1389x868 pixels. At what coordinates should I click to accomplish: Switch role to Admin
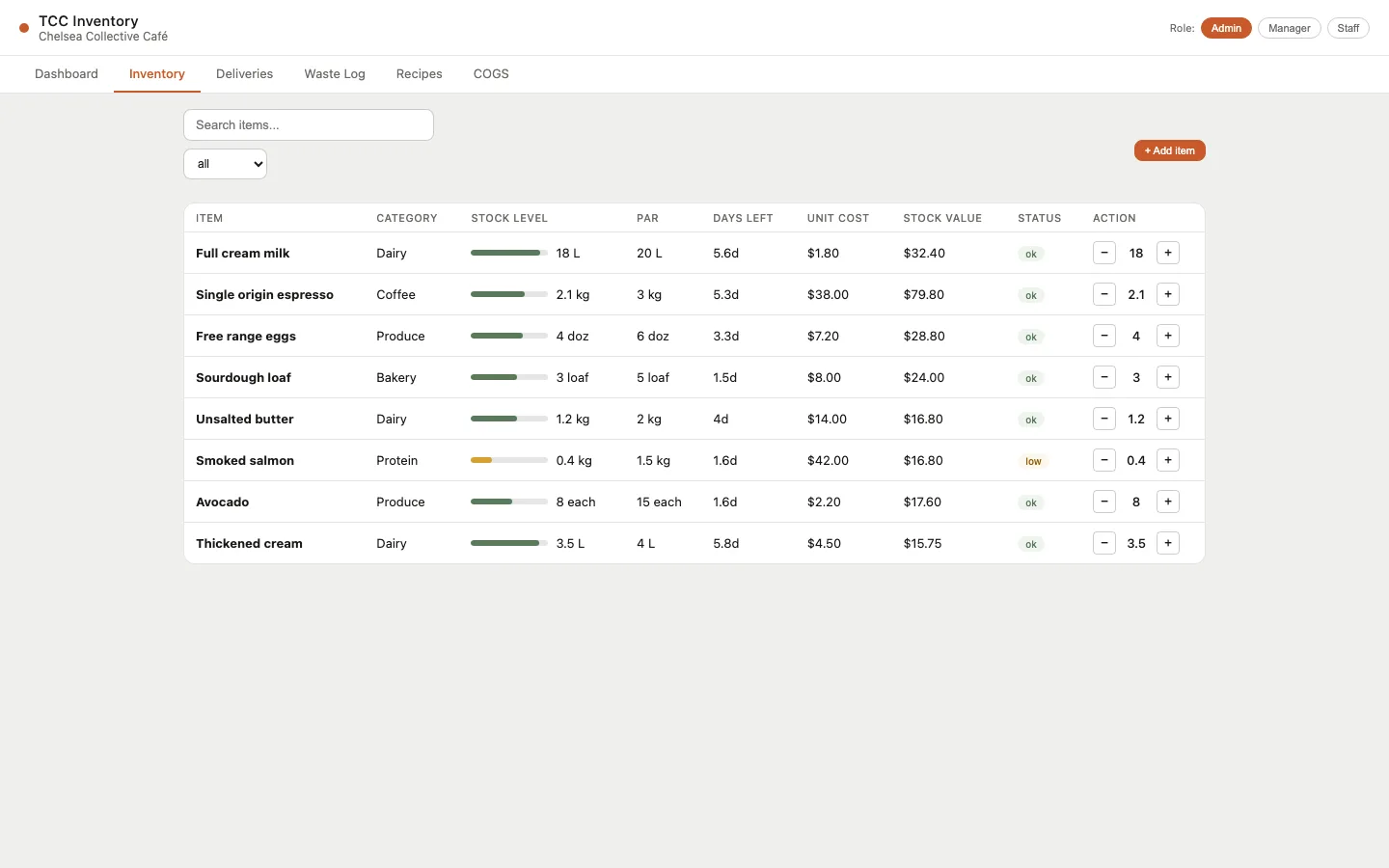[x=1226, y=28]
